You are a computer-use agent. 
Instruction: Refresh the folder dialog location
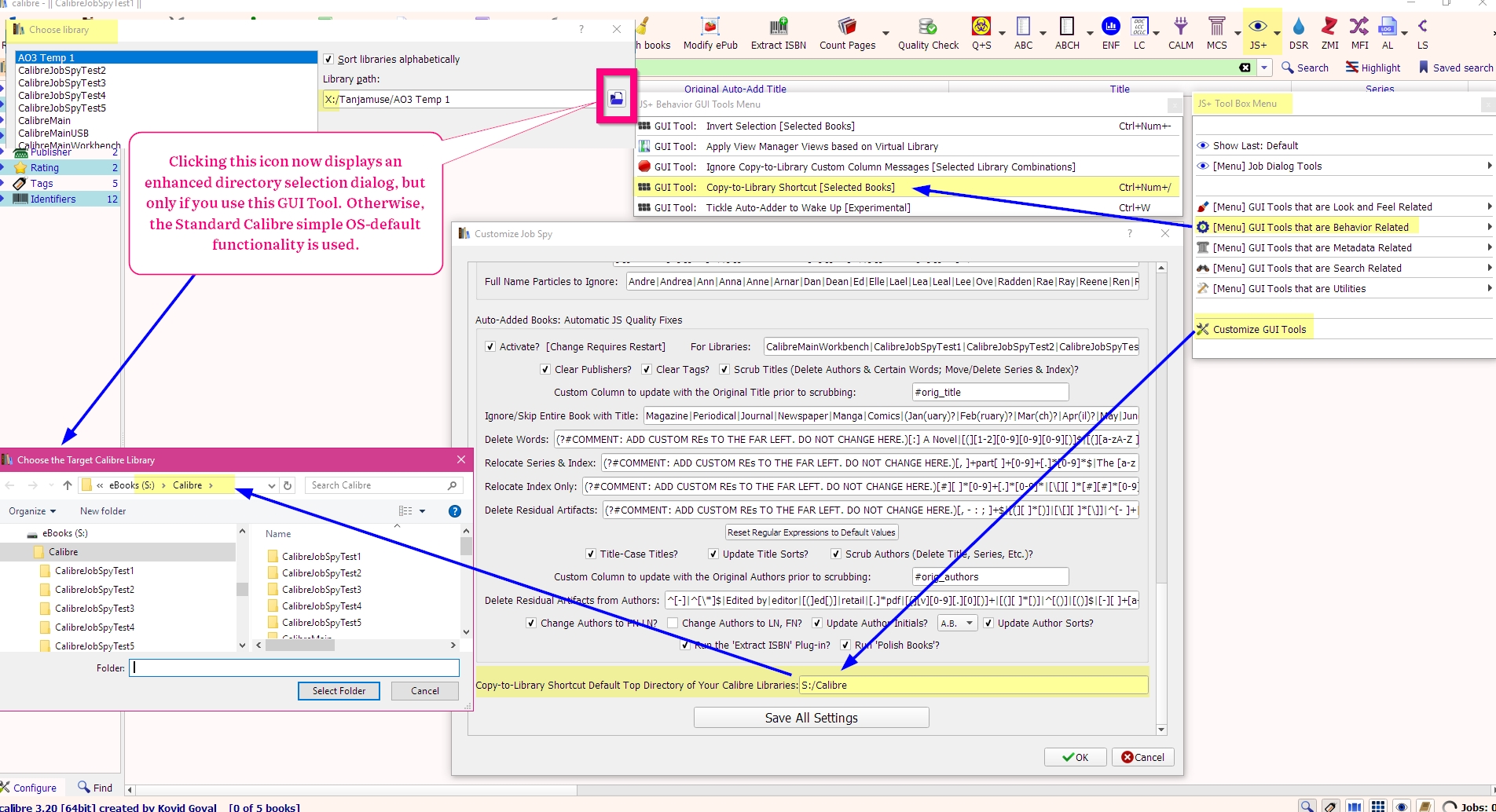tap(288, 485)
